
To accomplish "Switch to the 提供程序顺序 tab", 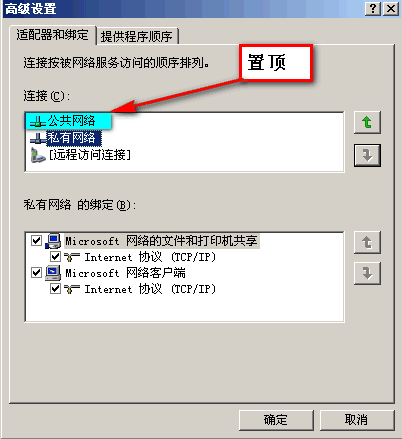I will point(137,36).
